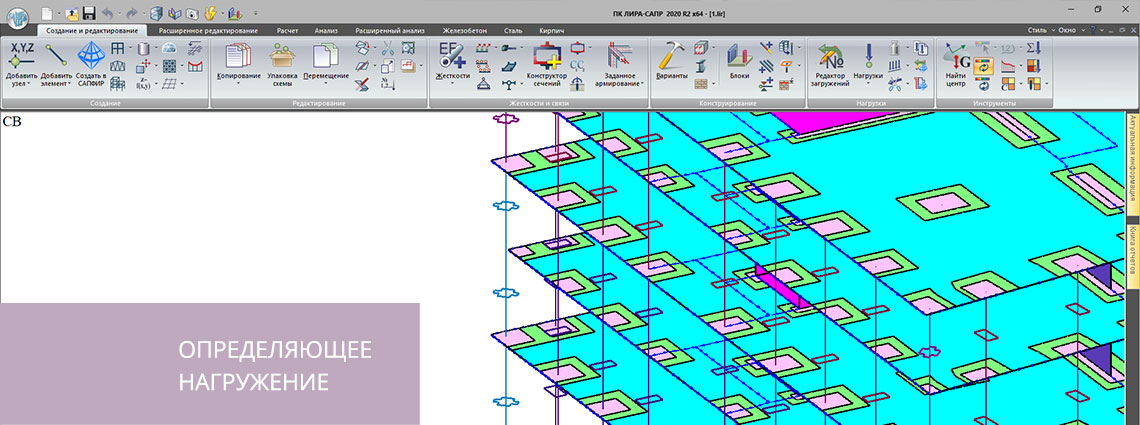
Task: Select the Add element tool
Action: coord(56,62)
